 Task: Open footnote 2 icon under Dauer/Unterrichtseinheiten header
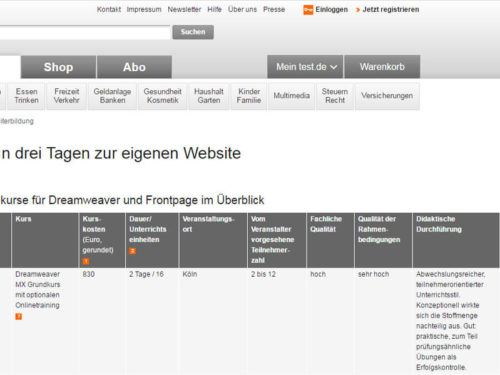pos(132,251)
